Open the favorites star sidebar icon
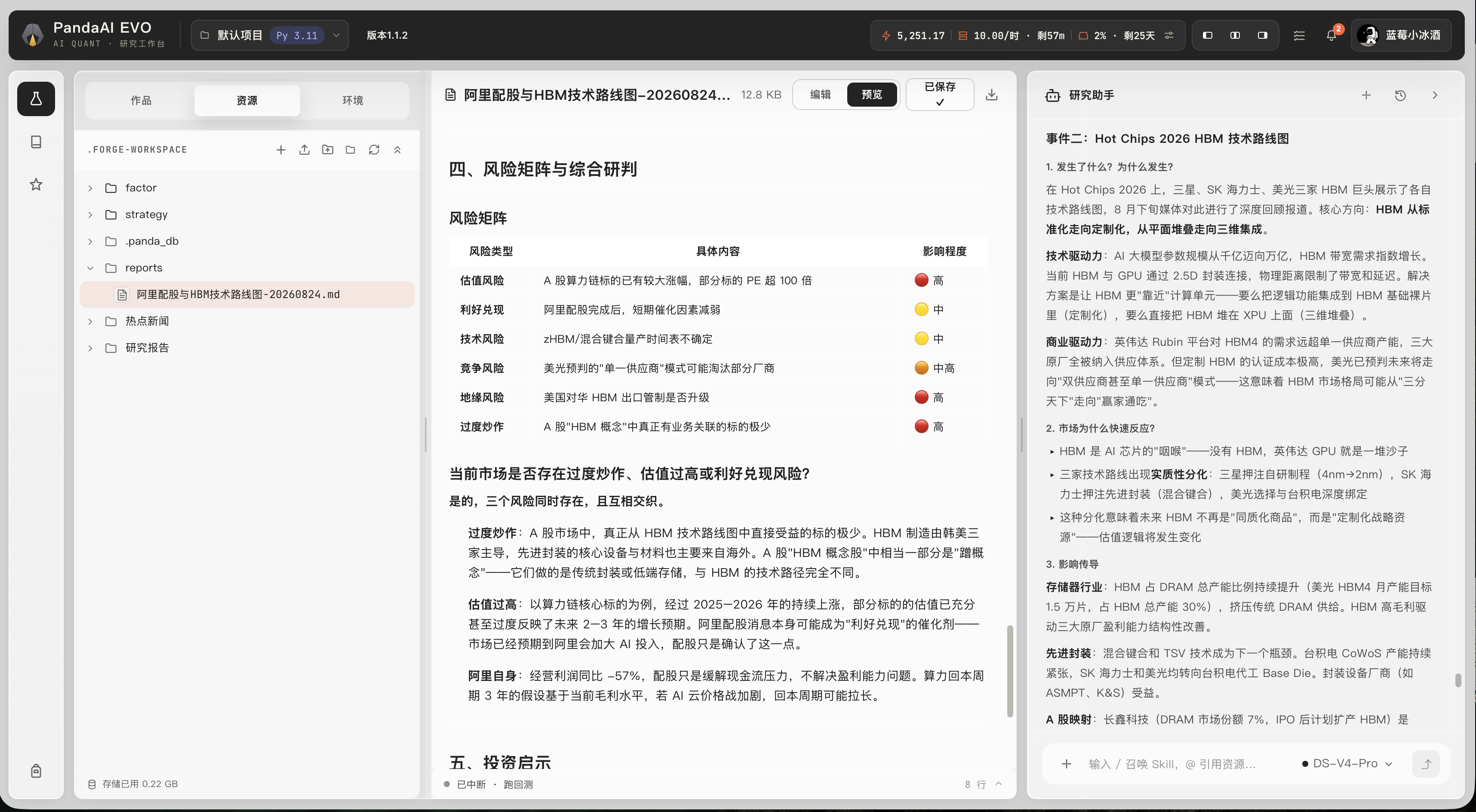 (x=36, y=185)
